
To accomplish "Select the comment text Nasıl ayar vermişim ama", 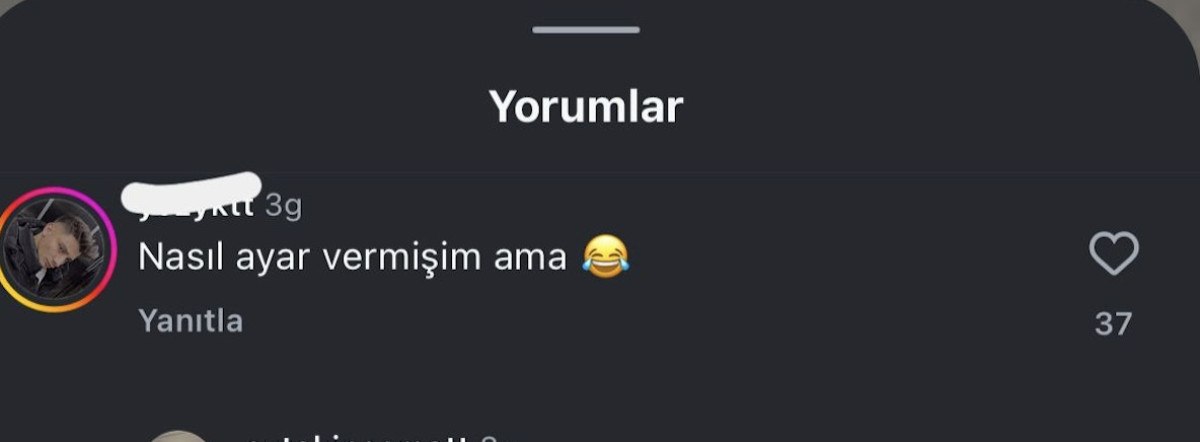I will (353, 258).
